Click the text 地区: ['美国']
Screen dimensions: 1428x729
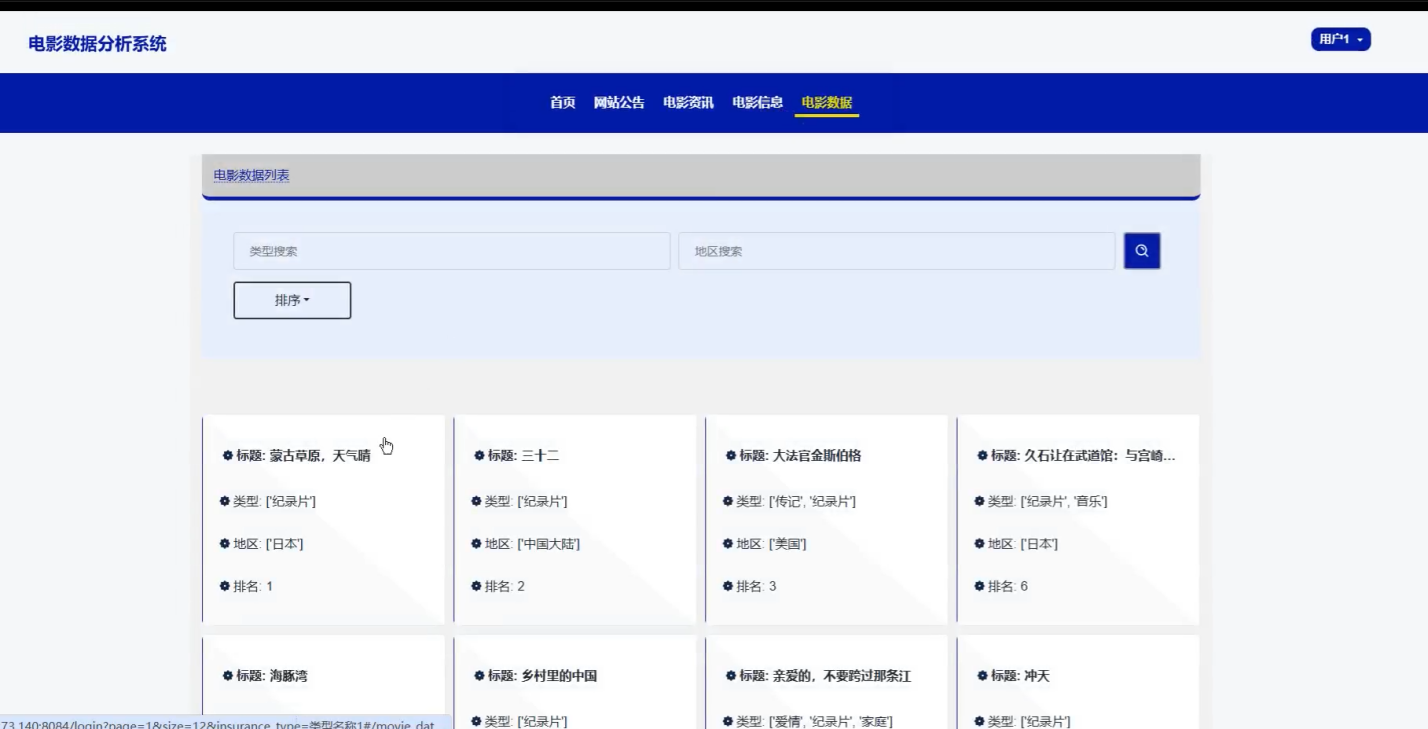click(771, 544)
